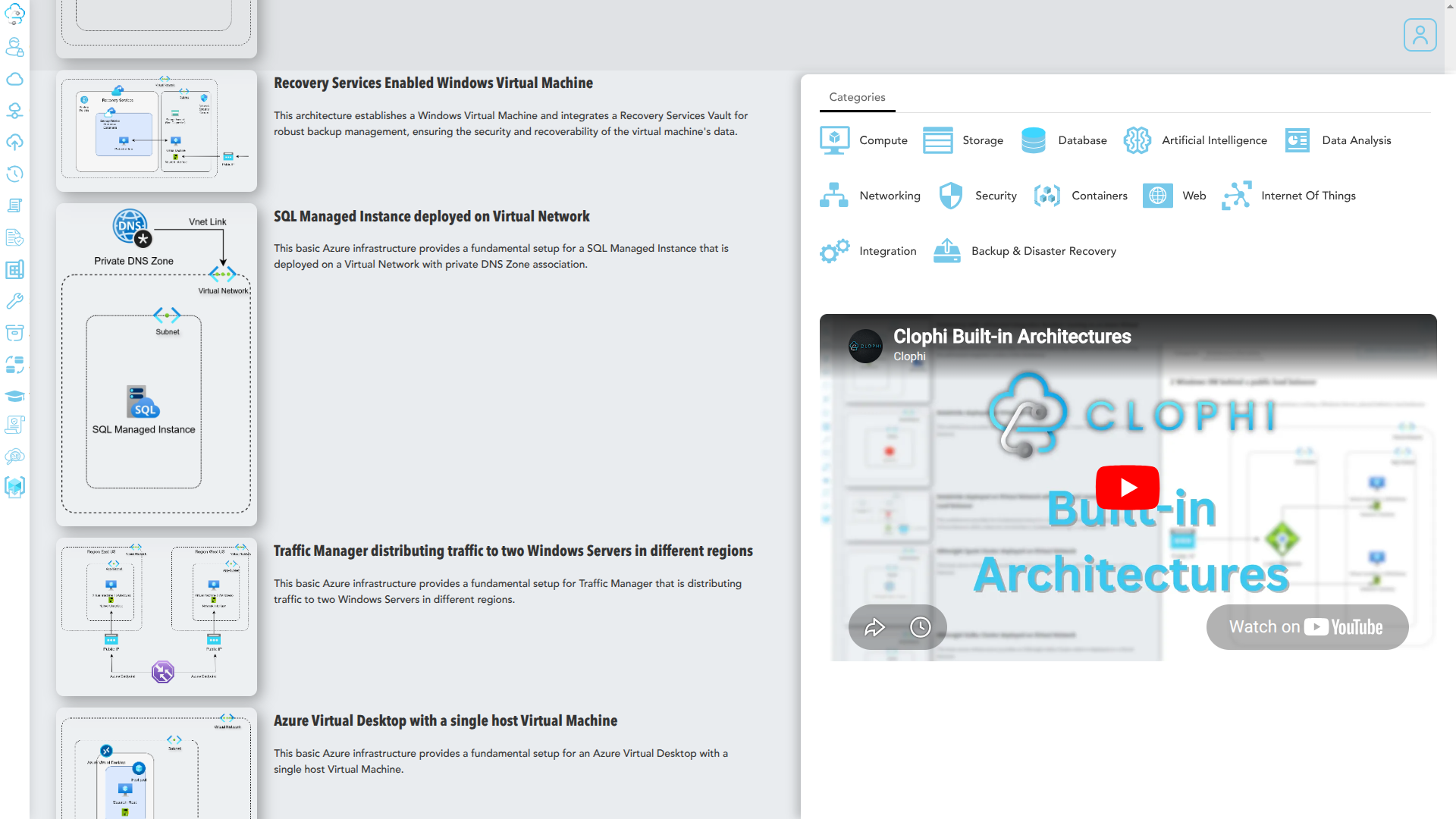Select the built-in architectures cube icon
1456x819 pixels.
(14, 487)
